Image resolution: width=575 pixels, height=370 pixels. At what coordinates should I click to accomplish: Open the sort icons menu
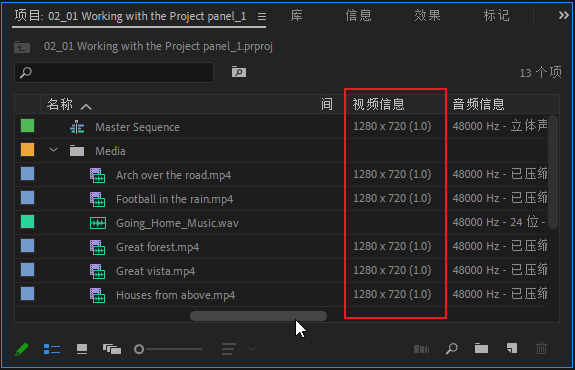[x=228, y=349]
